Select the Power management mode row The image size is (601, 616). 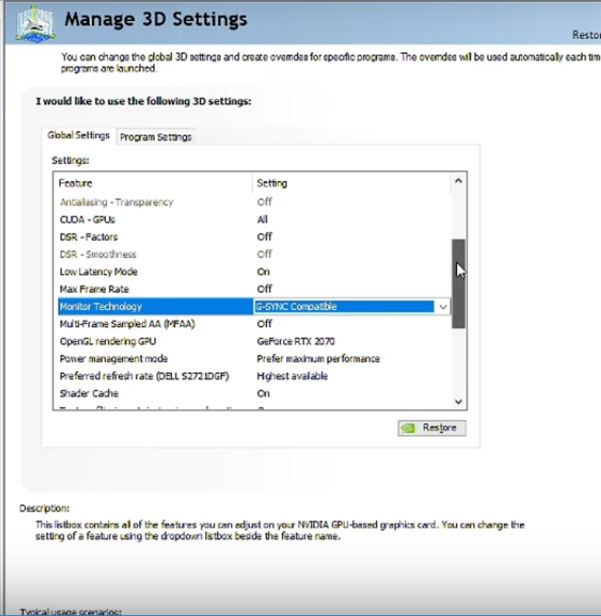click(254, 359)
